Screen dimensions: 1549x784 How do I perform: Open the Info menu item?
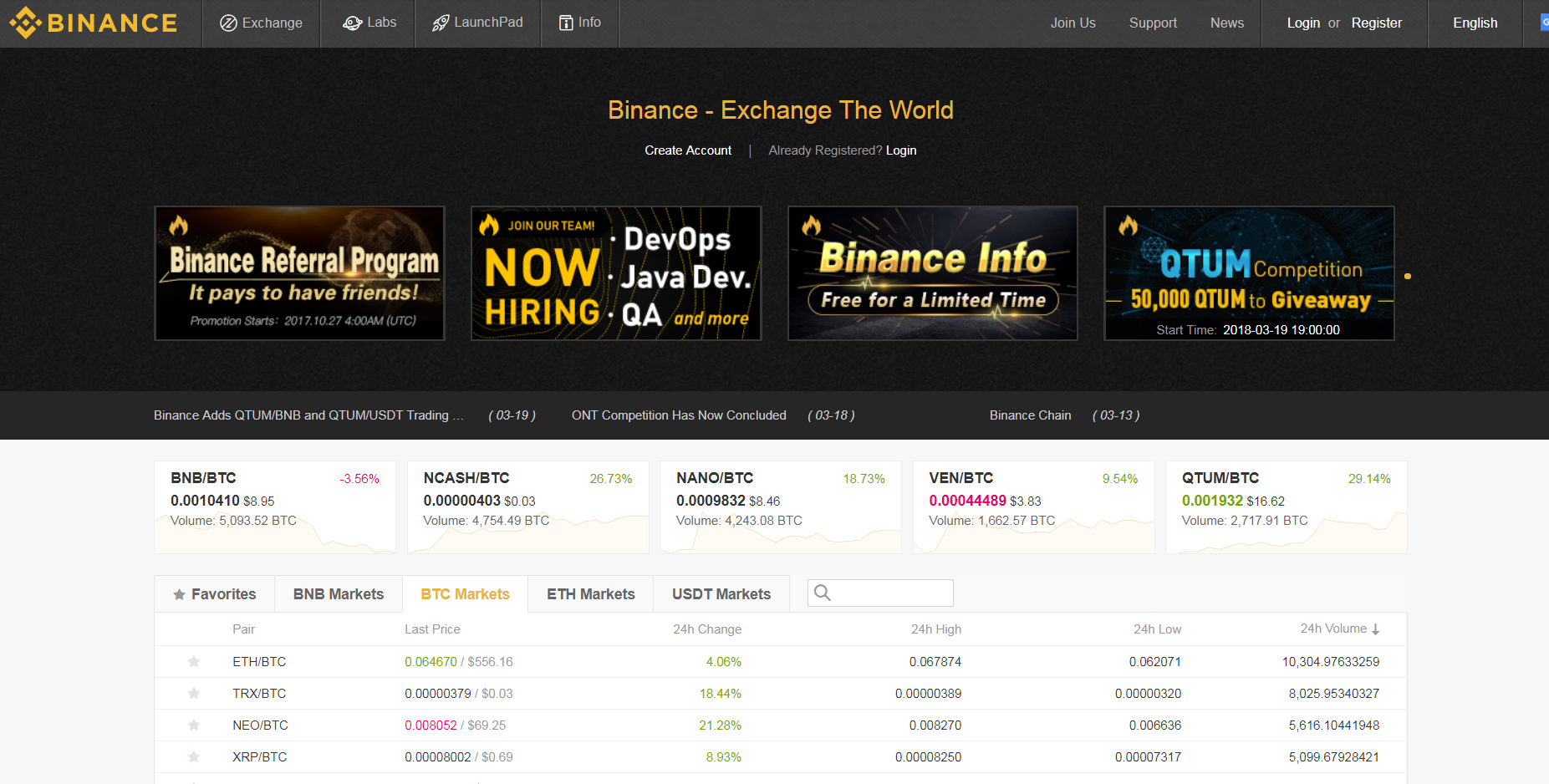579,23
